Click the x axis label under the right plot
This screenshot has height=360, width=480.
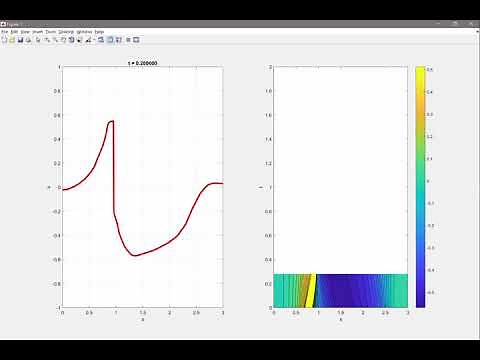click(x=341, y=320)
